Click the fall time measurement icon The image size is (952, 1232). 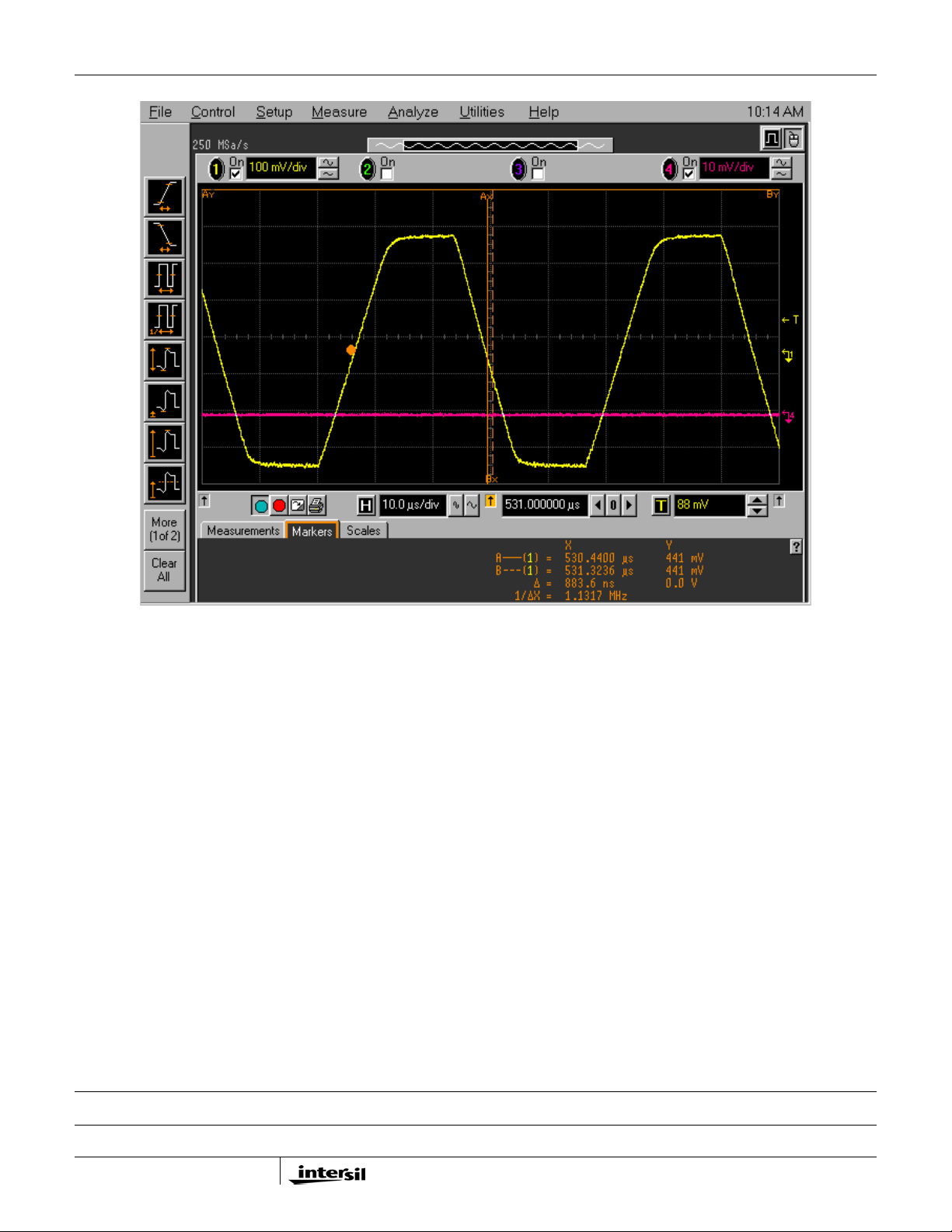coord(165,237)
